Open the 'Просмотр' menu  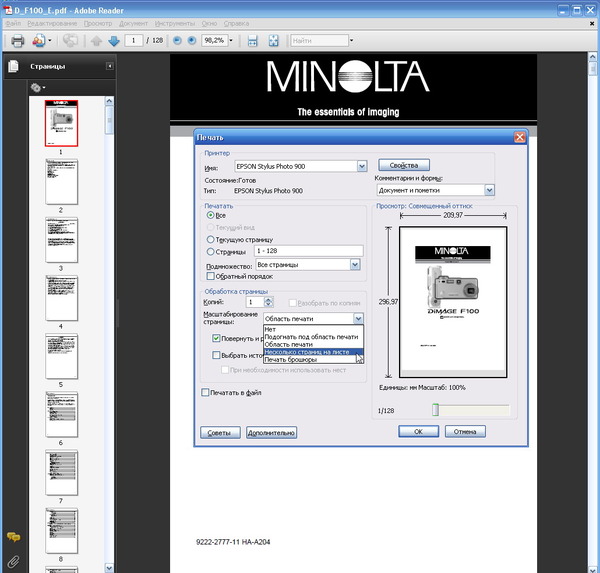point(98,23)
